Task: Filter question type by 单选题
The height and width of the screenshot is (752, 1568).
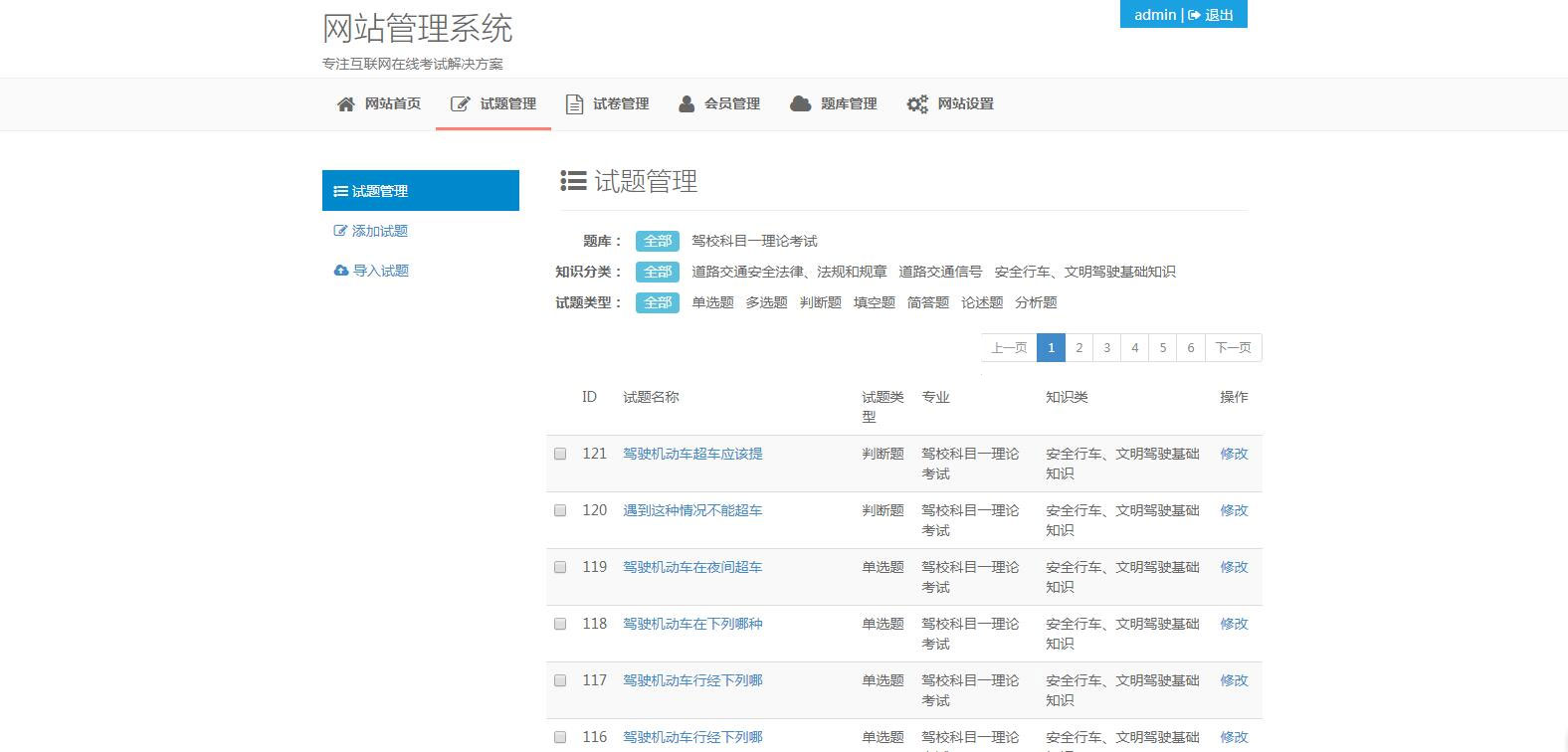Action: pyautogui.click(x=712, y=302)
